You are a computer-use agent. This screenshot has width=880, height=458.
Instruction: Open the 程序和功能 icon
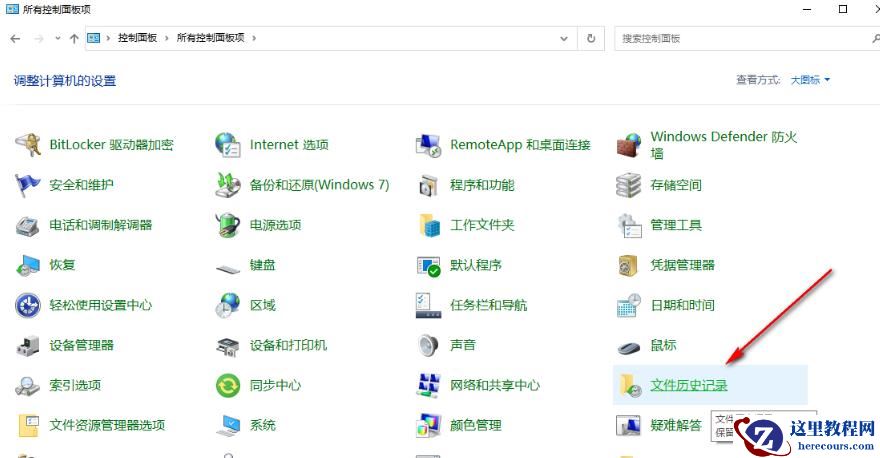pyautogui.click(x=428, y=185)
